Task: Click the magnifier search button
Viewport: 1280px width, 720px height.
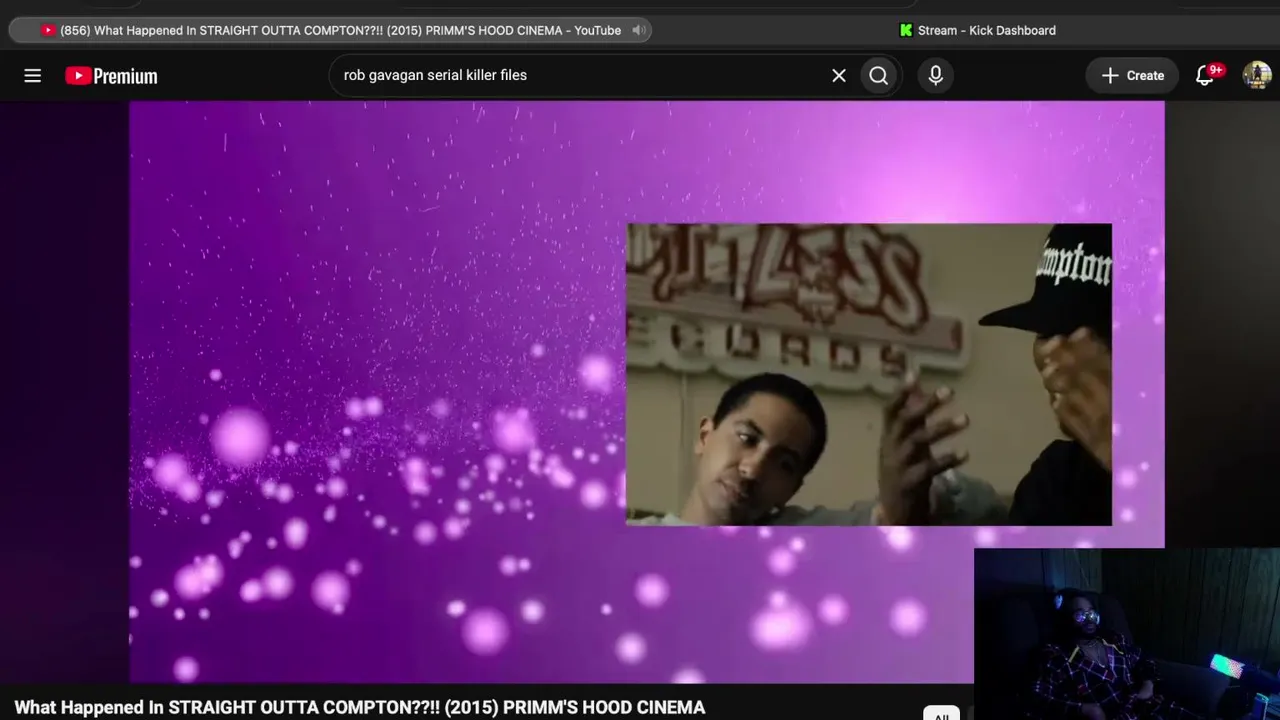Action: pyautogui.click(x=878, y=76)
